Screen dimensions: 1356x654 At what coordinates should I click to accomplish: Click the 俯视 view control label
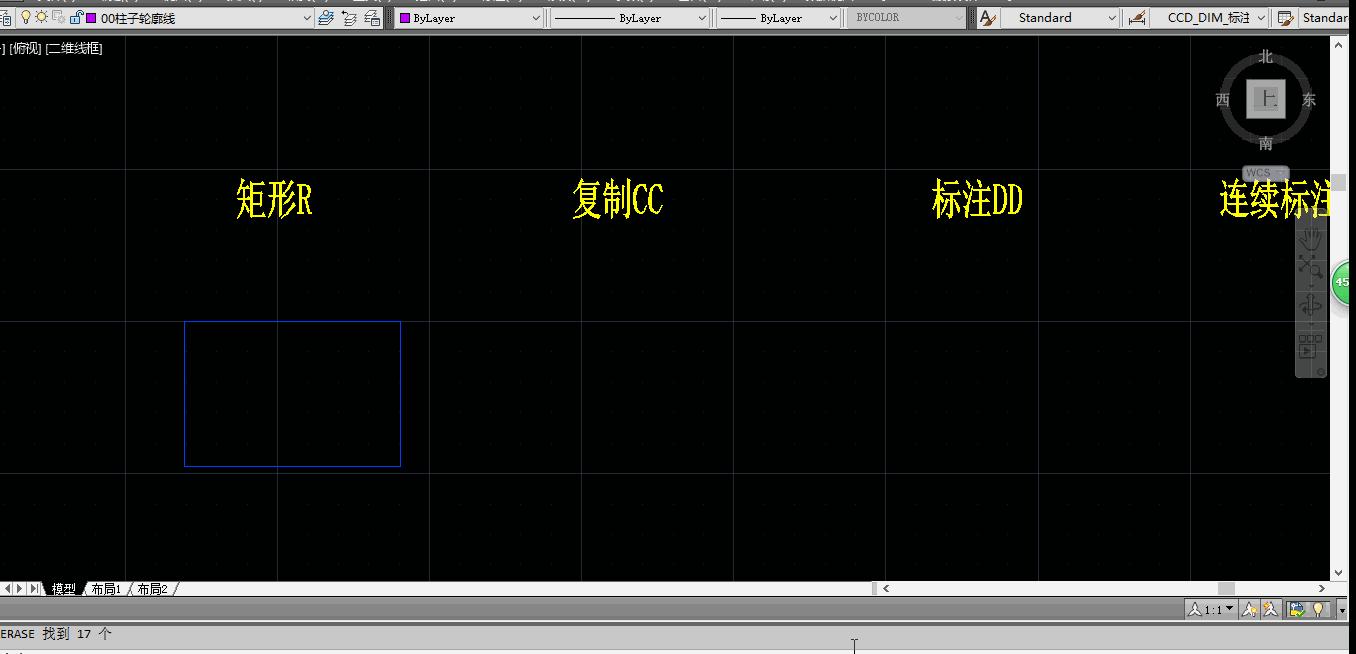(x=25, y=48)
